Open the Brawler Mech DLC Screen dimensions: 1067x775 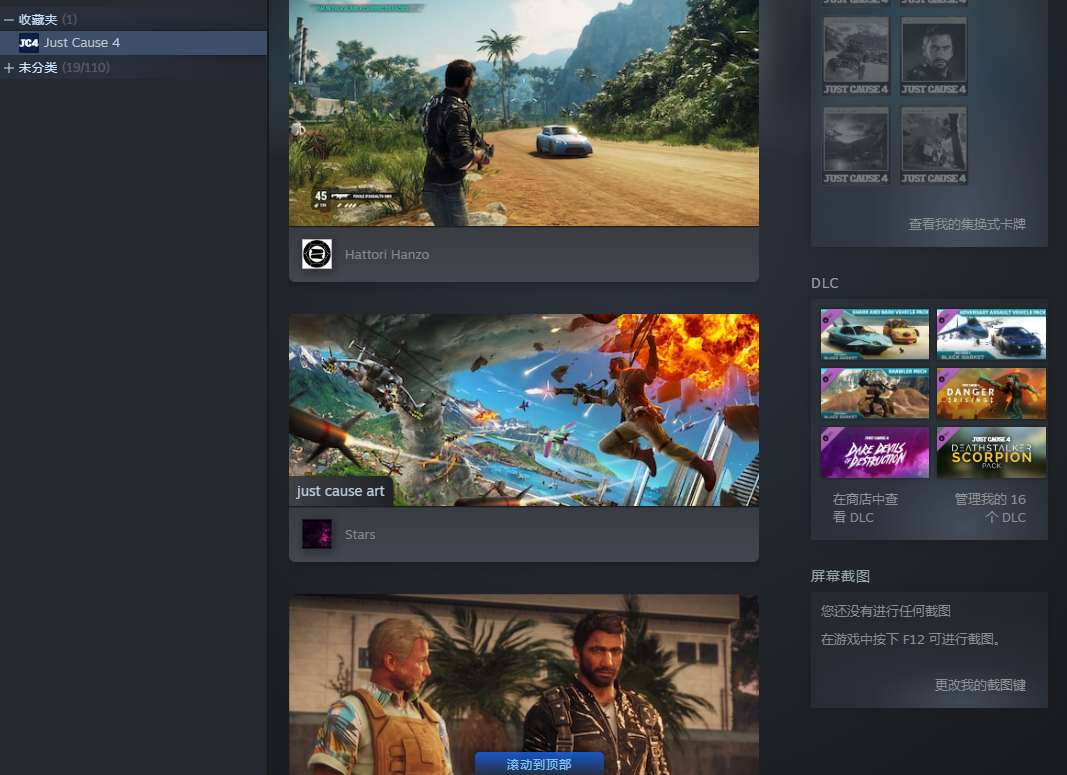875,393
